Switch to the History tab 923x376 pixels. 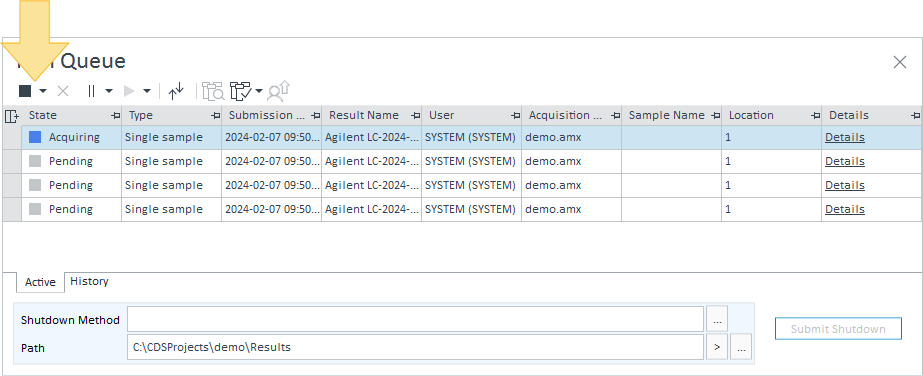coord(89,281)
